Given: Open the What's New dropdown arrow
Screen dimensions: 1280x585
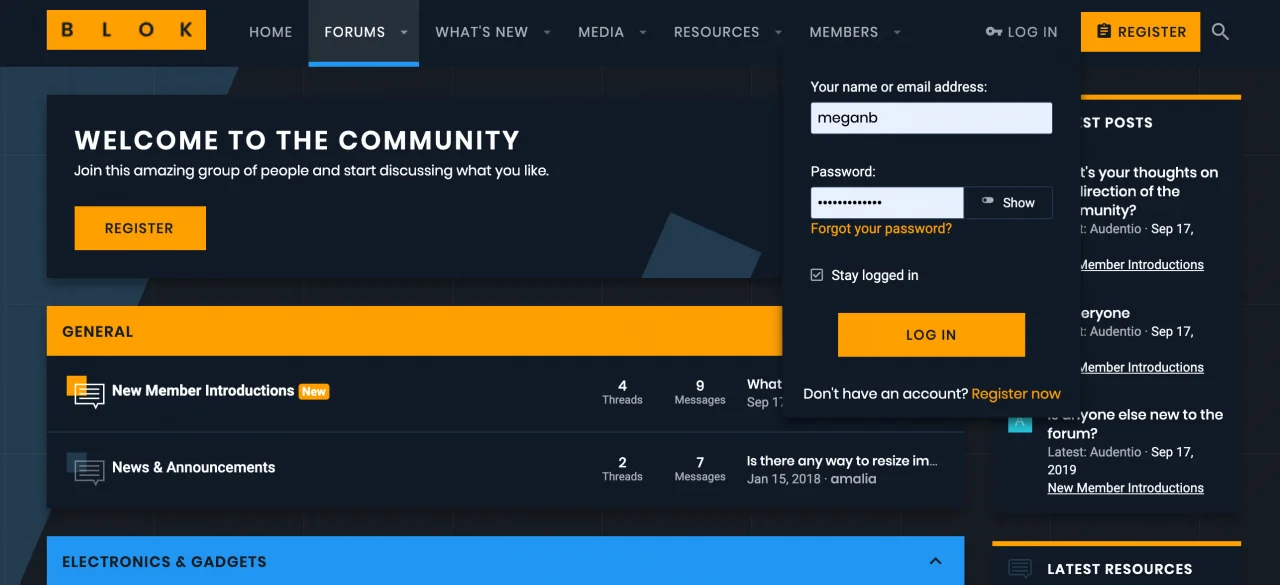Looking at the screenshot, I should (x=547, y=32).
